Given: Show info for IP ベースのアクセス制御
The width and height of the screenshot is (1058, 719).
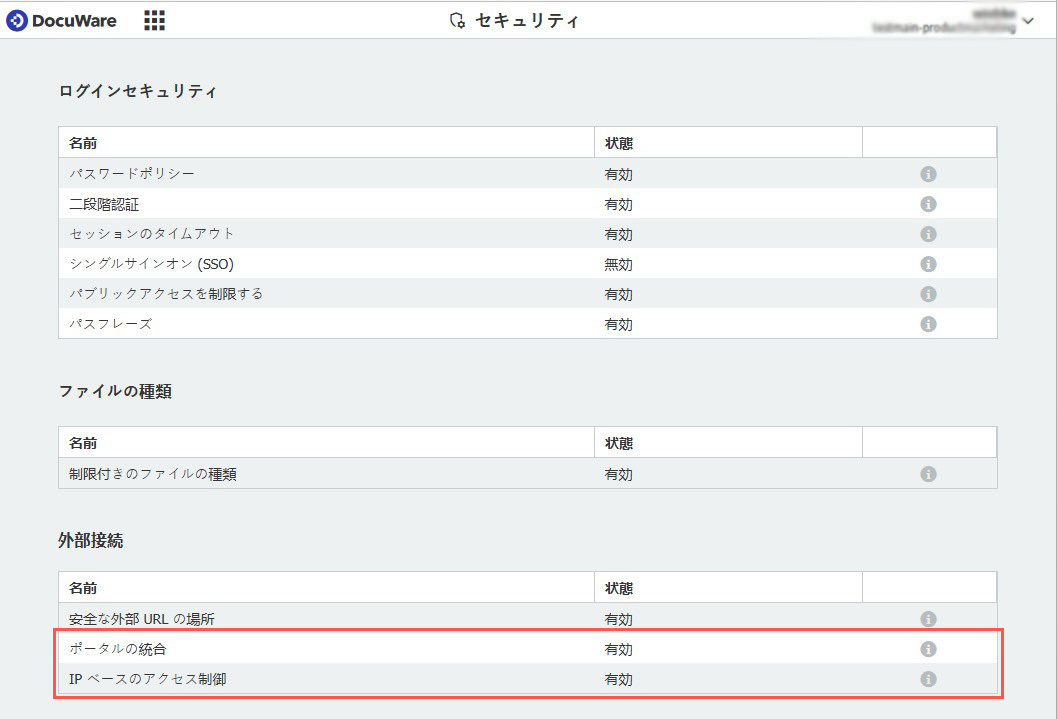Looking at the screenshot, I should click(x=927, y=679).
